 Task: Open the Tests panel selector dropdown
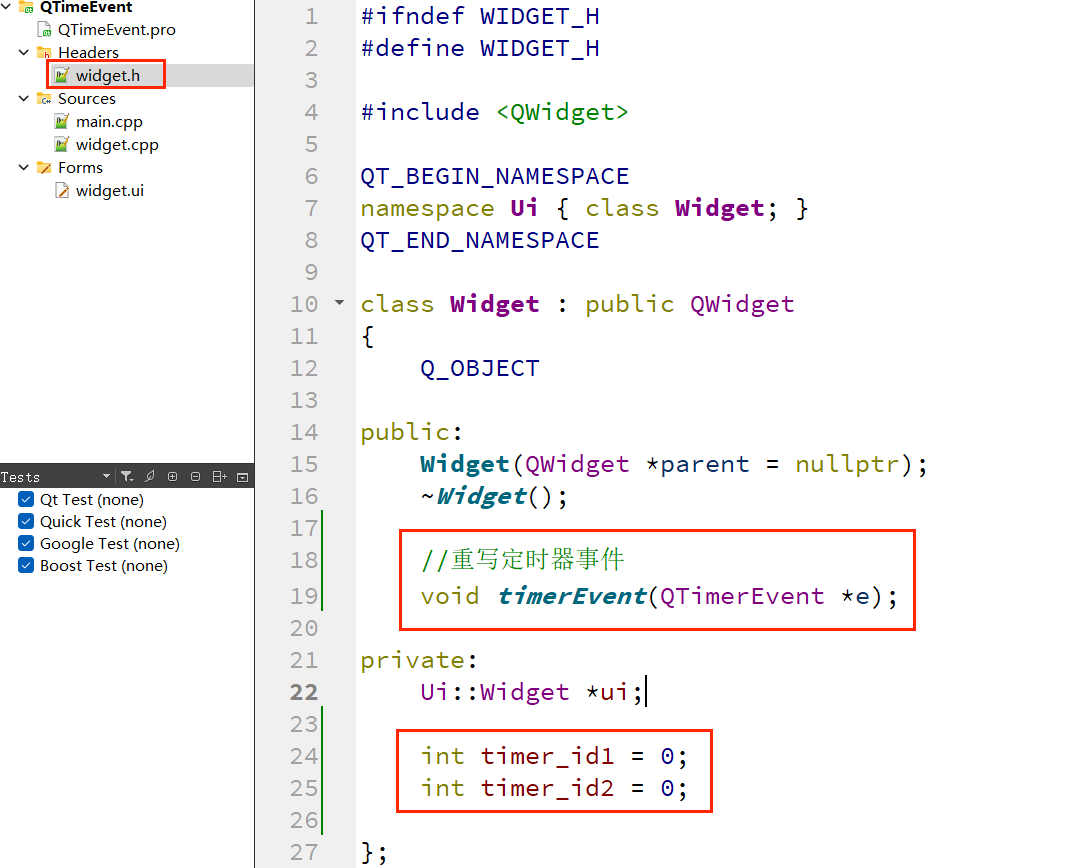click(x=106, y=476)
